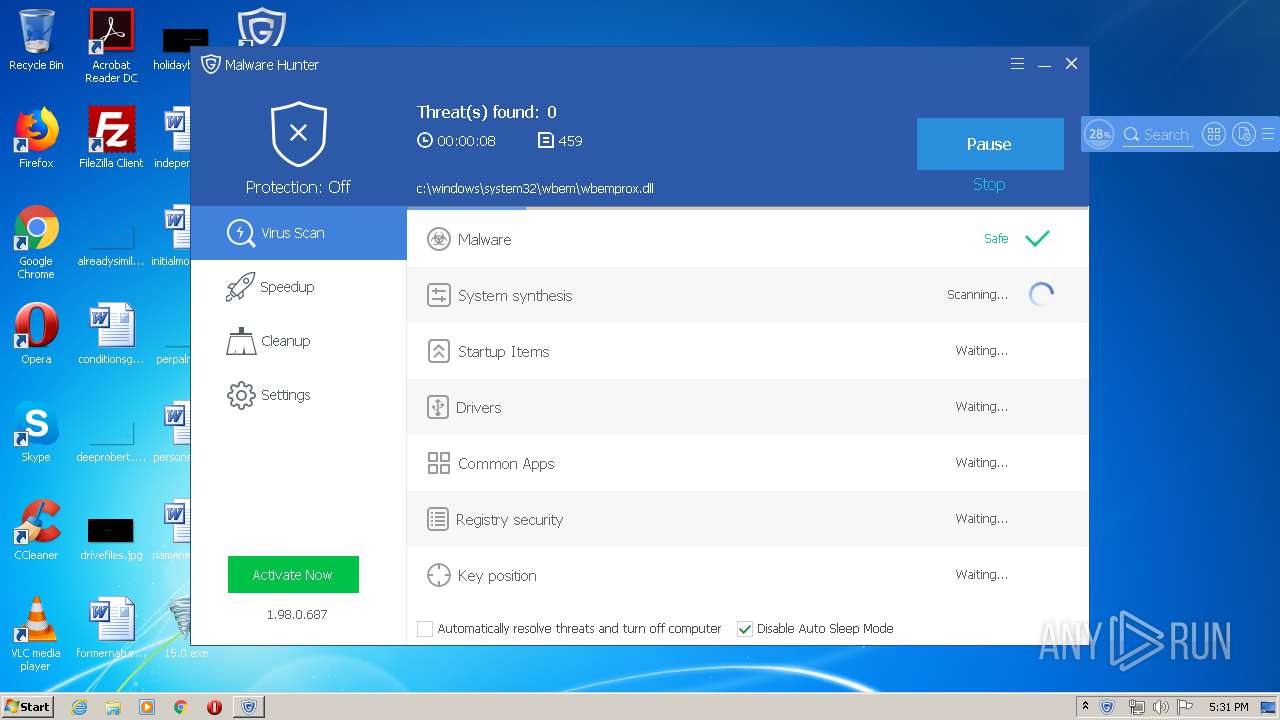1280x720 pixels.
Task: Click the 5:31 PM taskbar clock
Action: [x=1228, y=707]
